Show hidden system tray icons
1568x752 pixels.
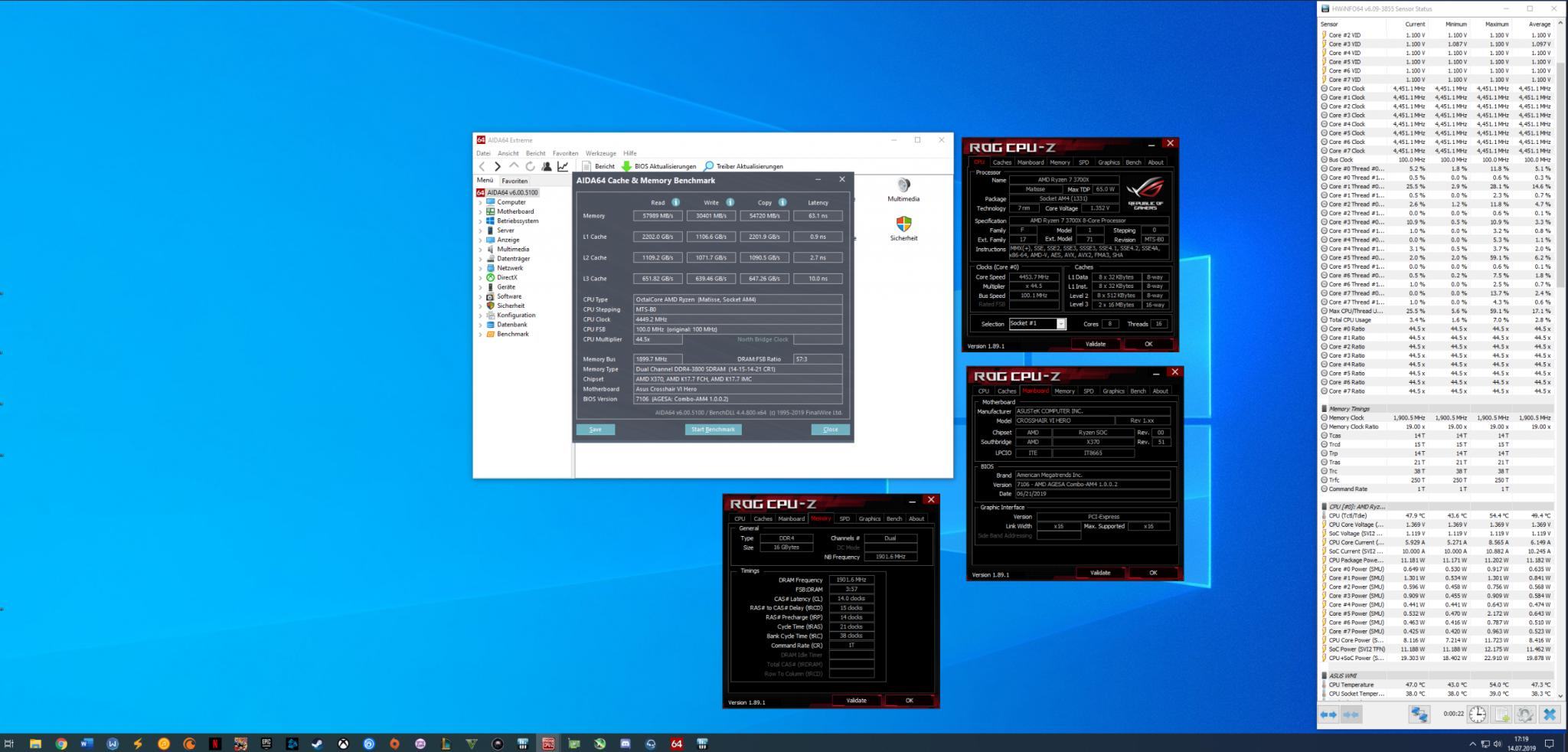(x=1472, y=743)
